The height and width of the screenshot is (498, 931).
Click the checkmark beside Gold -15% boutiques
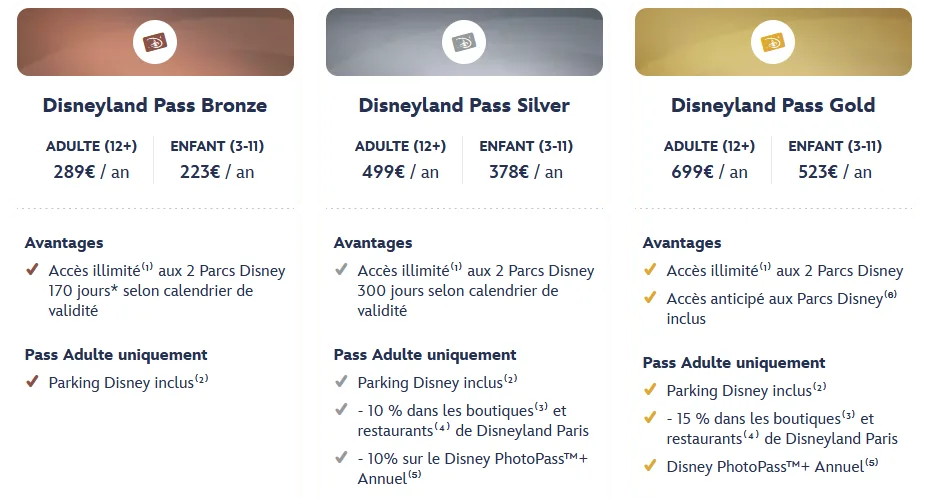click(x=650, y=418)
